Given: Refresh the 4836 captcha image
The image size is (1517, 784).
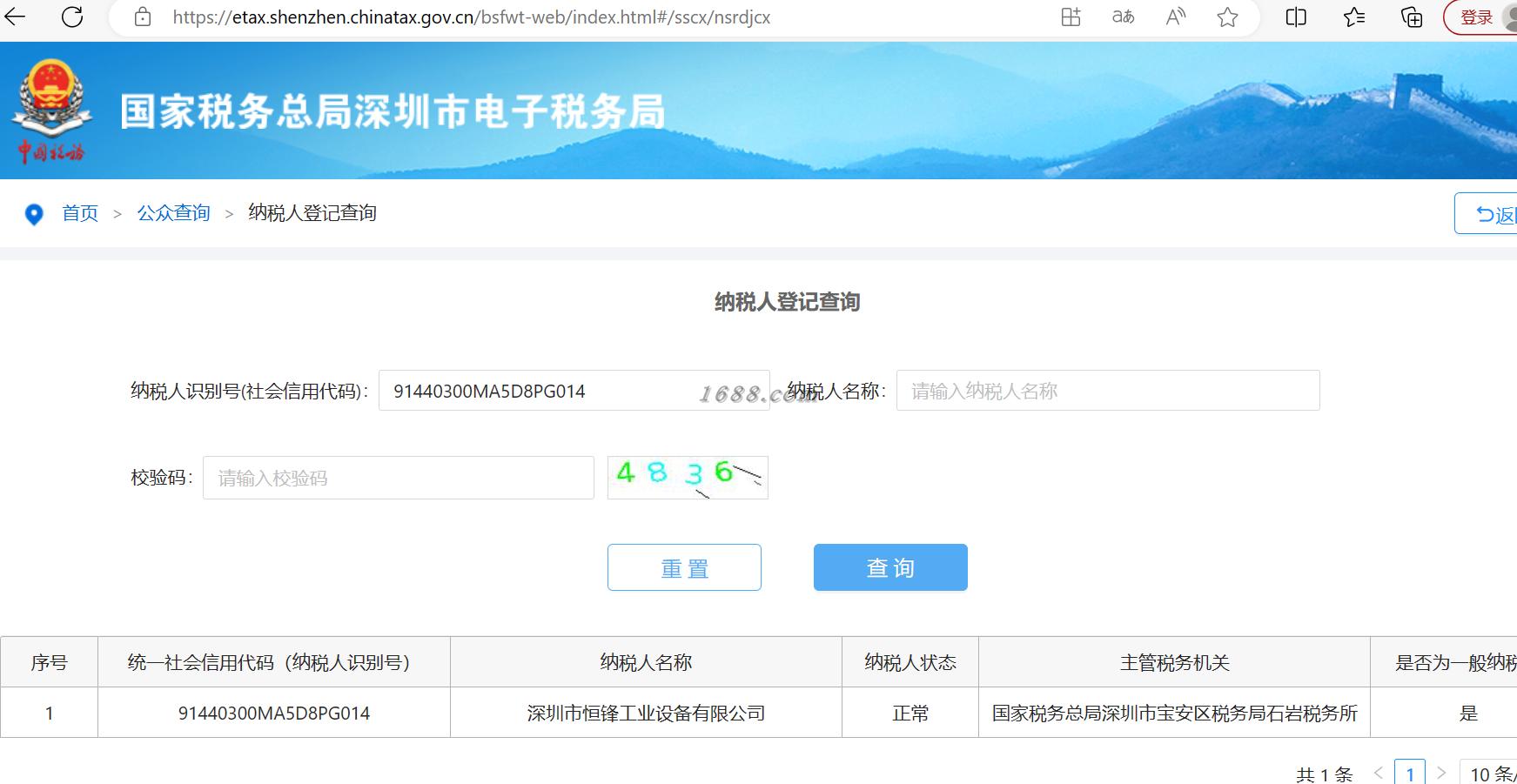Looking at the screenshot, I should tap(688, 478).
